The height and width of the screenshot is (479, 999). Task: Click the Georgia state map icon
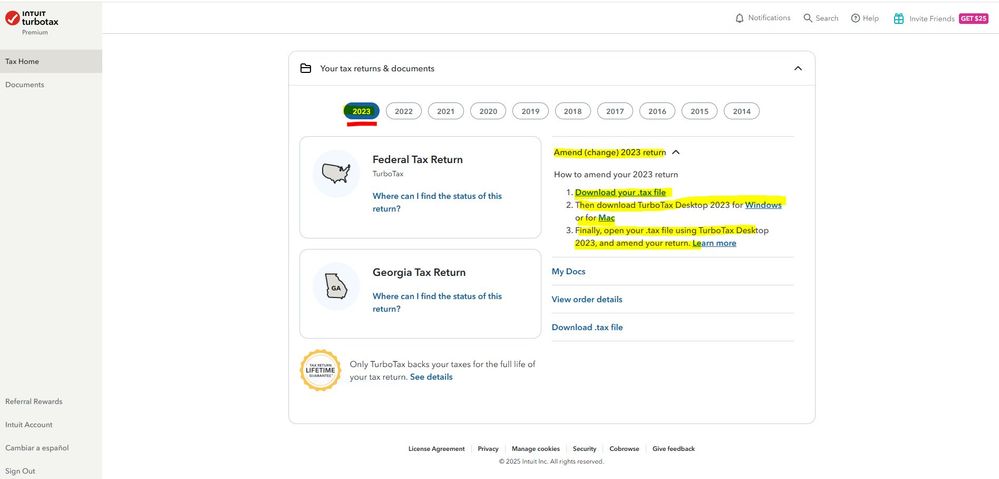point(336,287)
